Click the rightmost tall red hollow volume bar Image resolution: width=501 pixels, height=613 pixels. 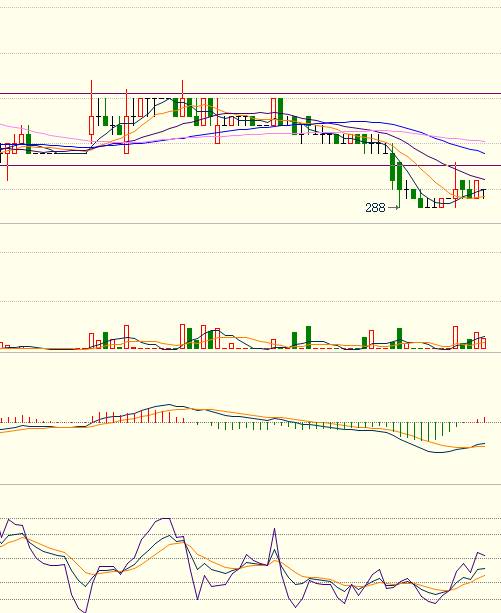coord(455,337)
